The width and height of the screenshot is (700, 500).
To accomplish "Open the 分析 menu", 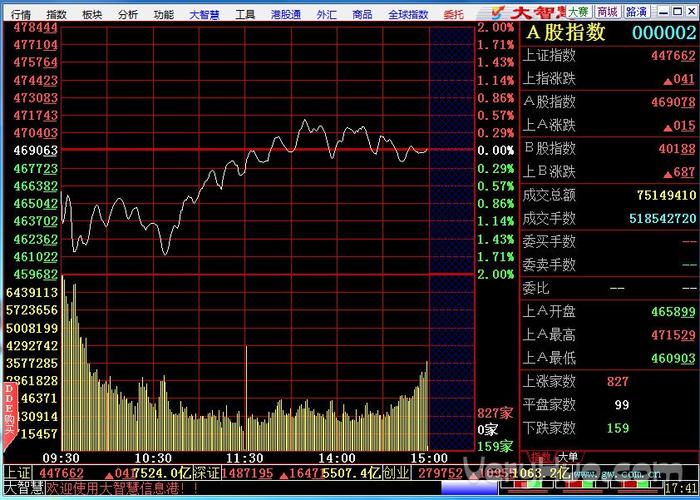I will 128,14.
